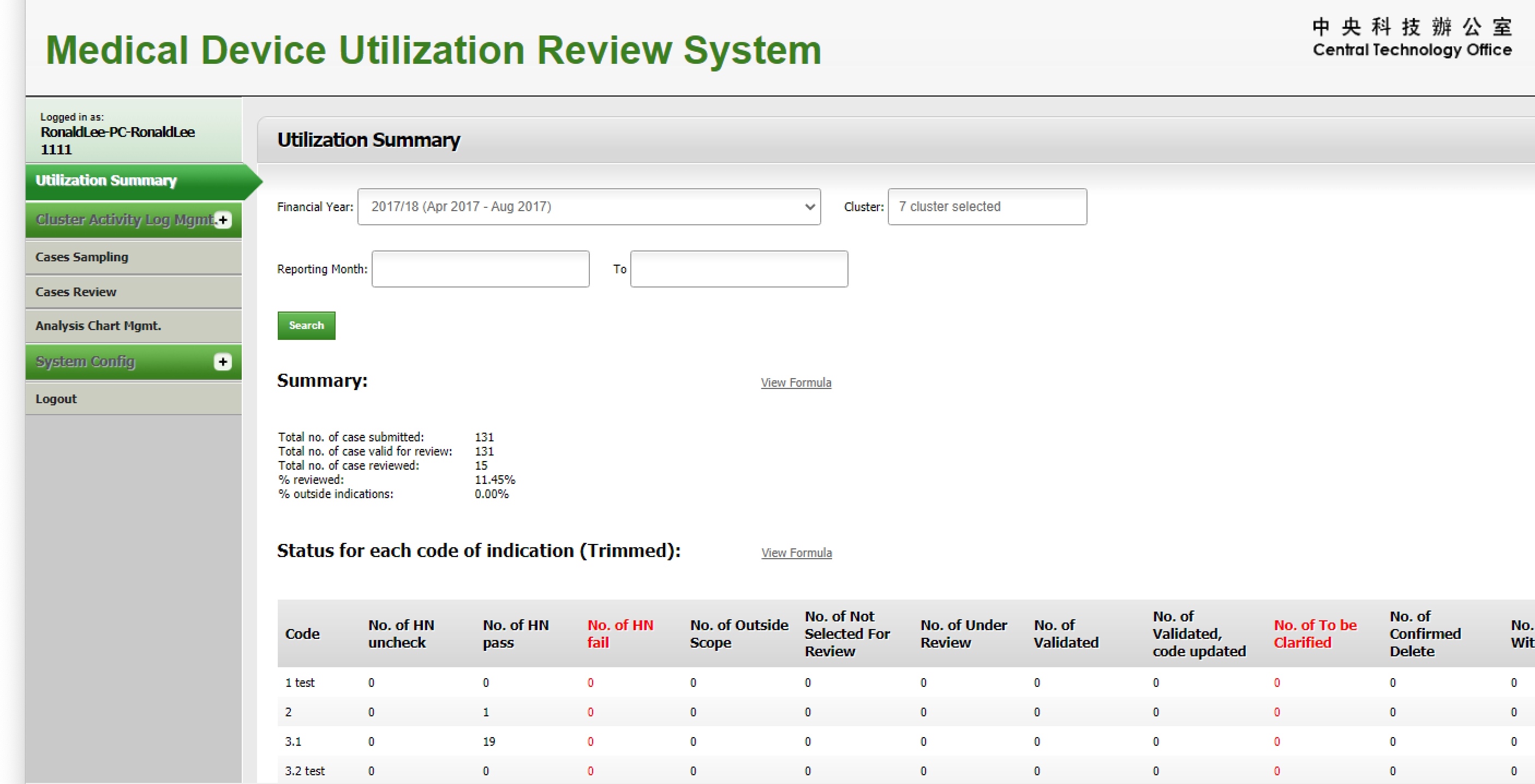Open View Formula for Summary section
Viewport: 1535px width, 784px height.
[797, 382]
